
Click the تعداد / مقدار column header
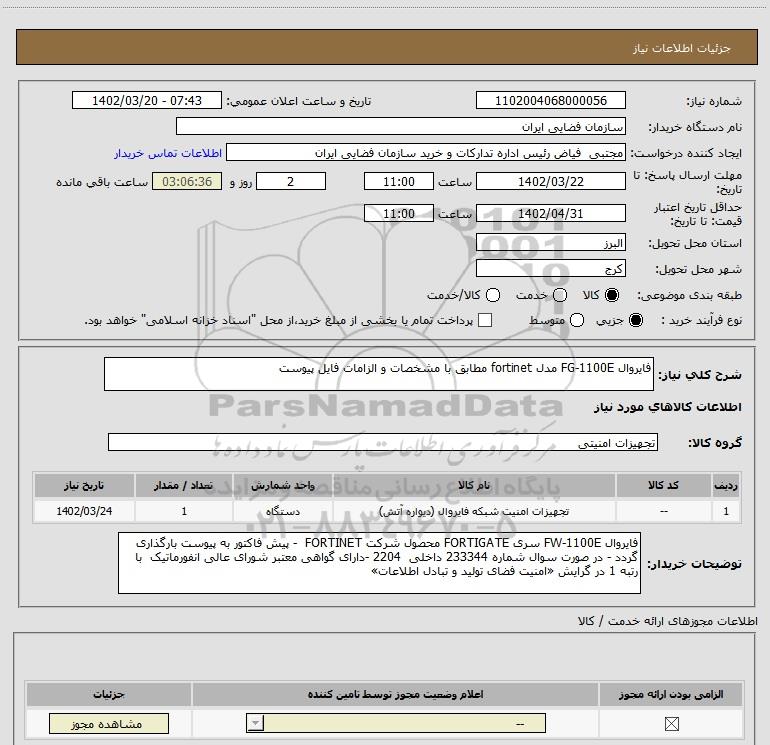pos(184,485)
